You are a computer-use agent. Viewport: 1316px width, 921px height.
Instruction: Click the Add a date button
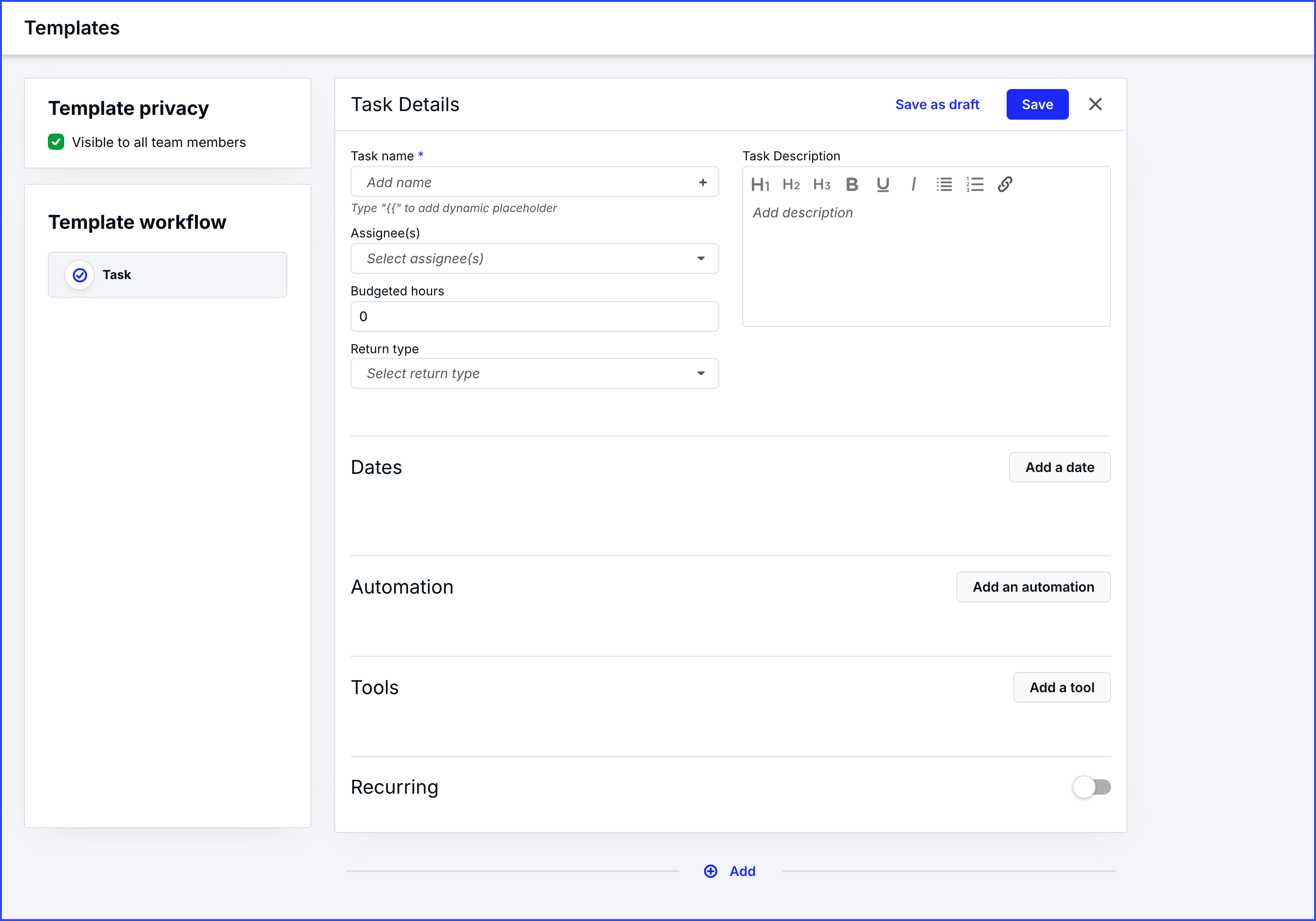pos(1059,467)
